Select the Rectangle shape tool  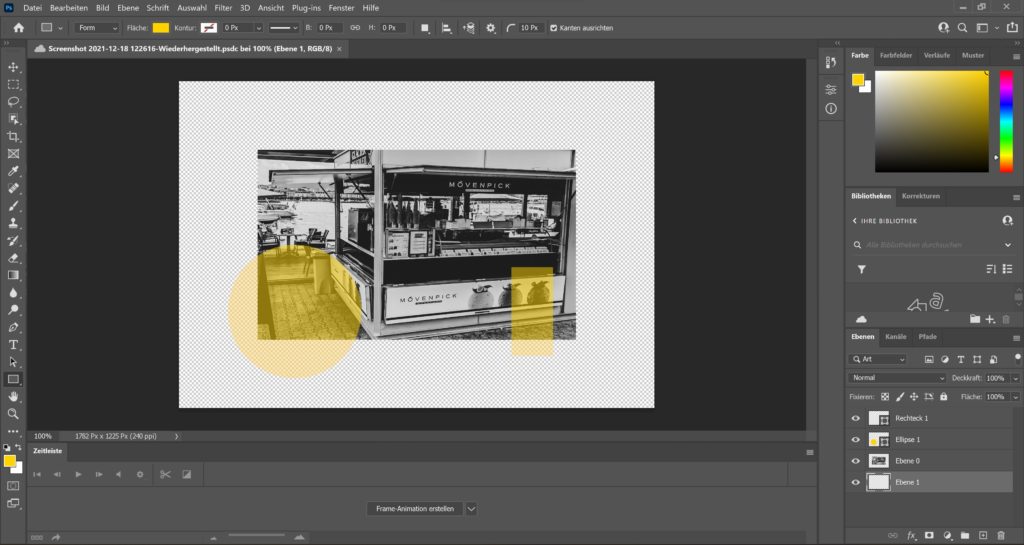point(13,379)
